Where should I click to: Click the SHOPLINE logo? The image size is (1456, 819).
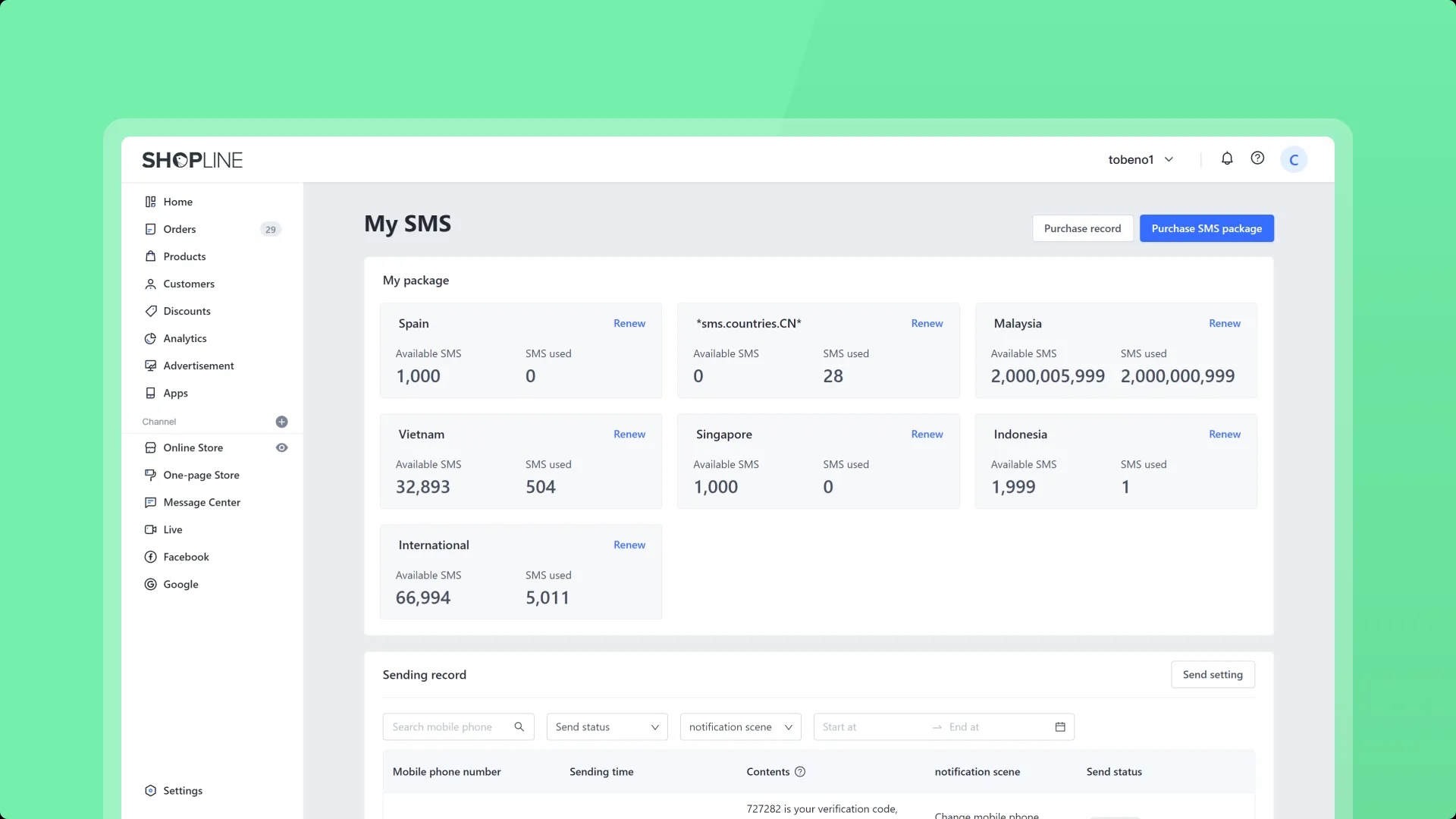pyautogui.click(x=193, y=160)
